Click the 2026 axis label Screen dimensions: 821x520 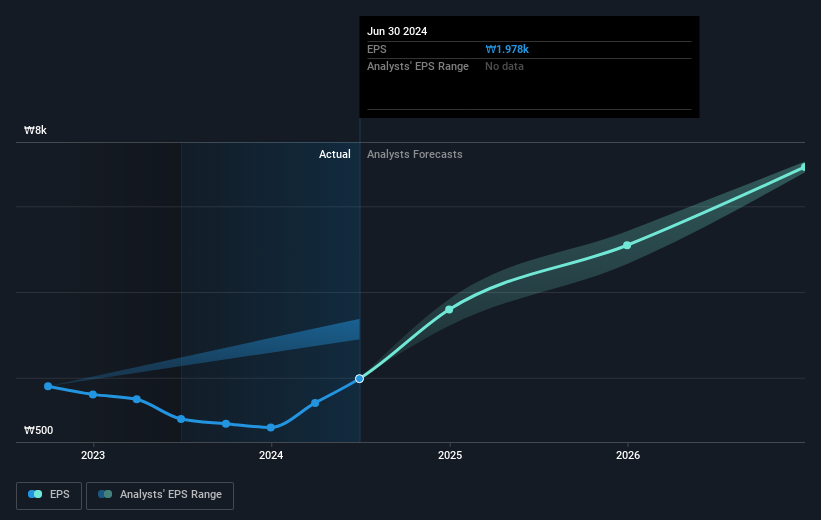628,456
